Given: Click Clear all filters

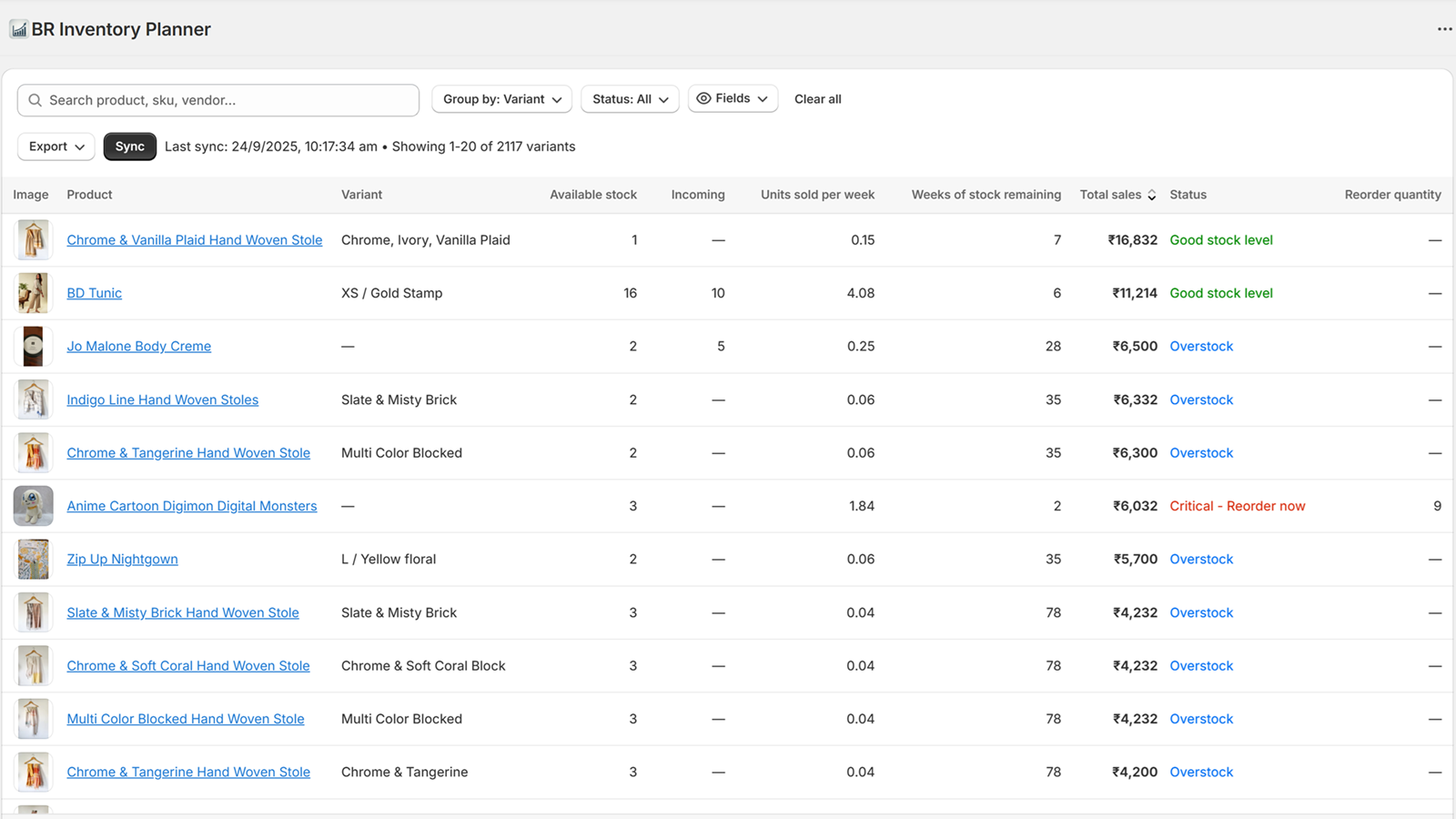Looking at the screenshot, I should pyautogui.click(x=817, y=99).
